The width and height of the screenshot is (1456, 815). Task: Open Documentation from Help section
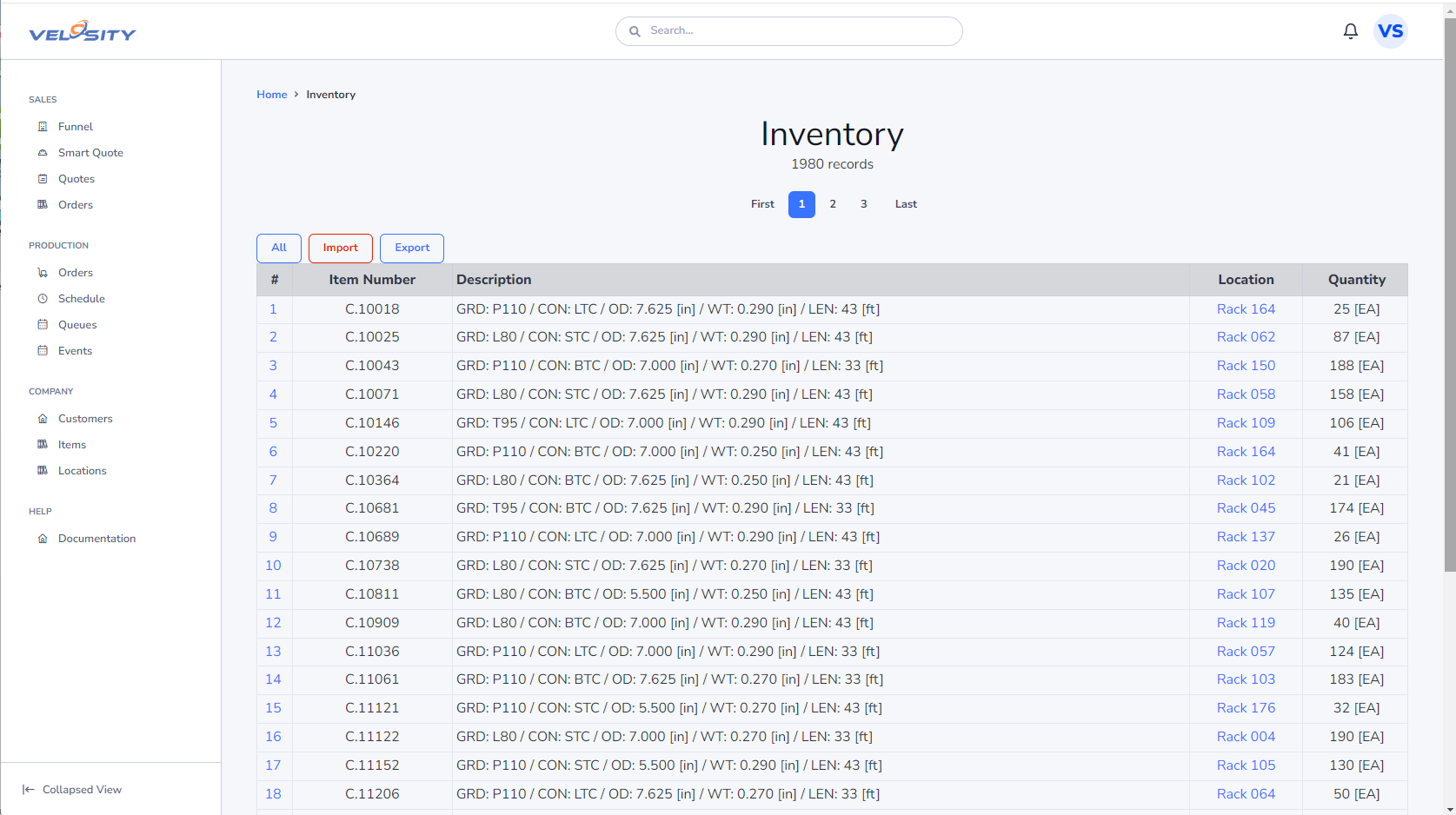click(x=96, y=539)
